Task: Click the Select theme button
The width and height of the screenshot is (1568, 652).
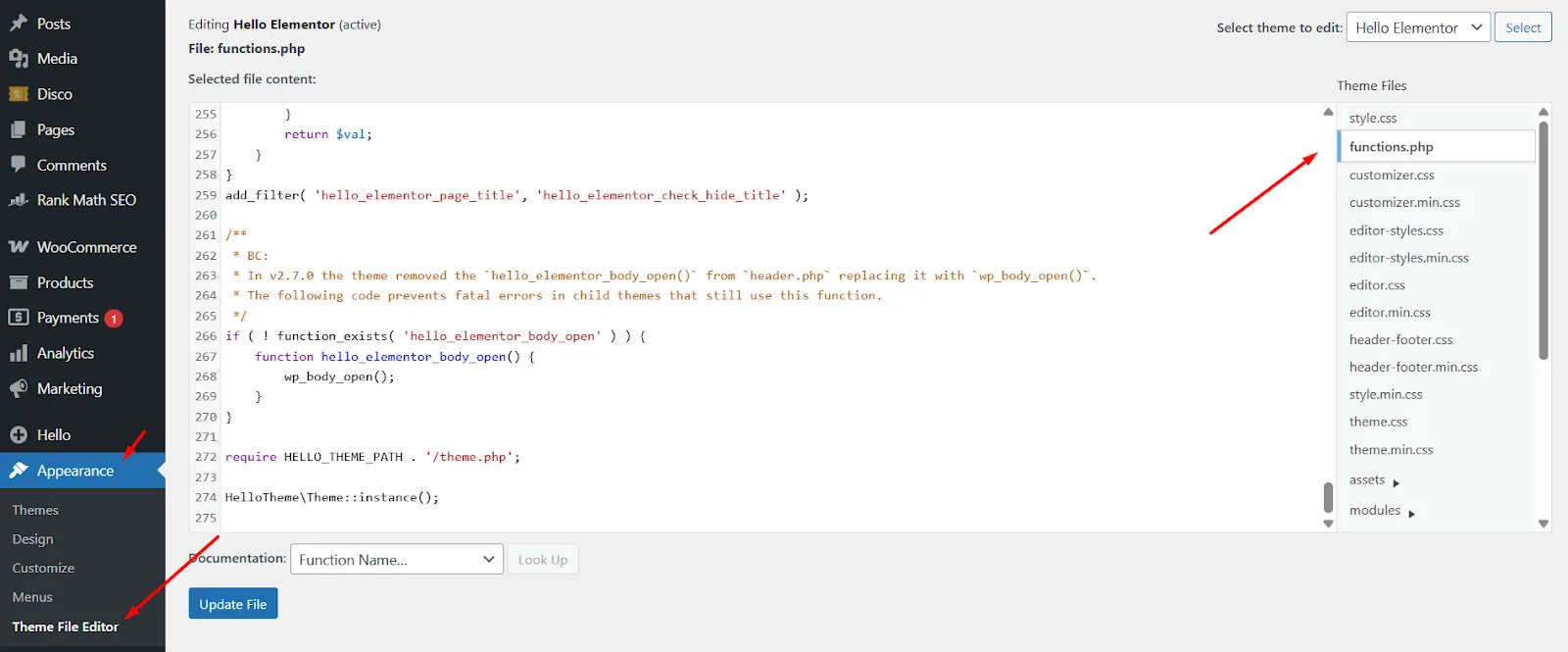Action: pyautogui.click(x=1523, y=27)
